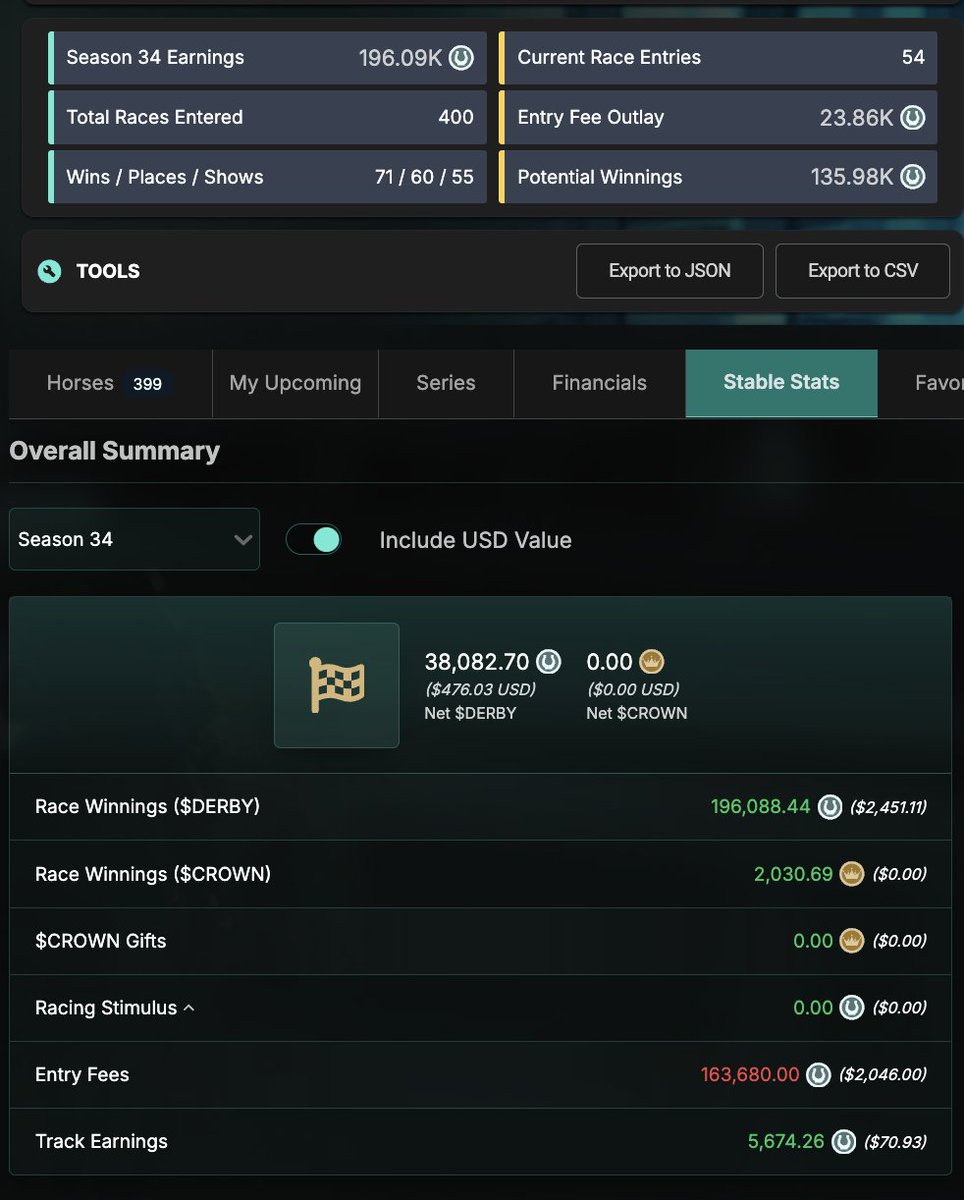
Task: Click the wrench icon beside TOOLS
Action: (x=49, y=271)
